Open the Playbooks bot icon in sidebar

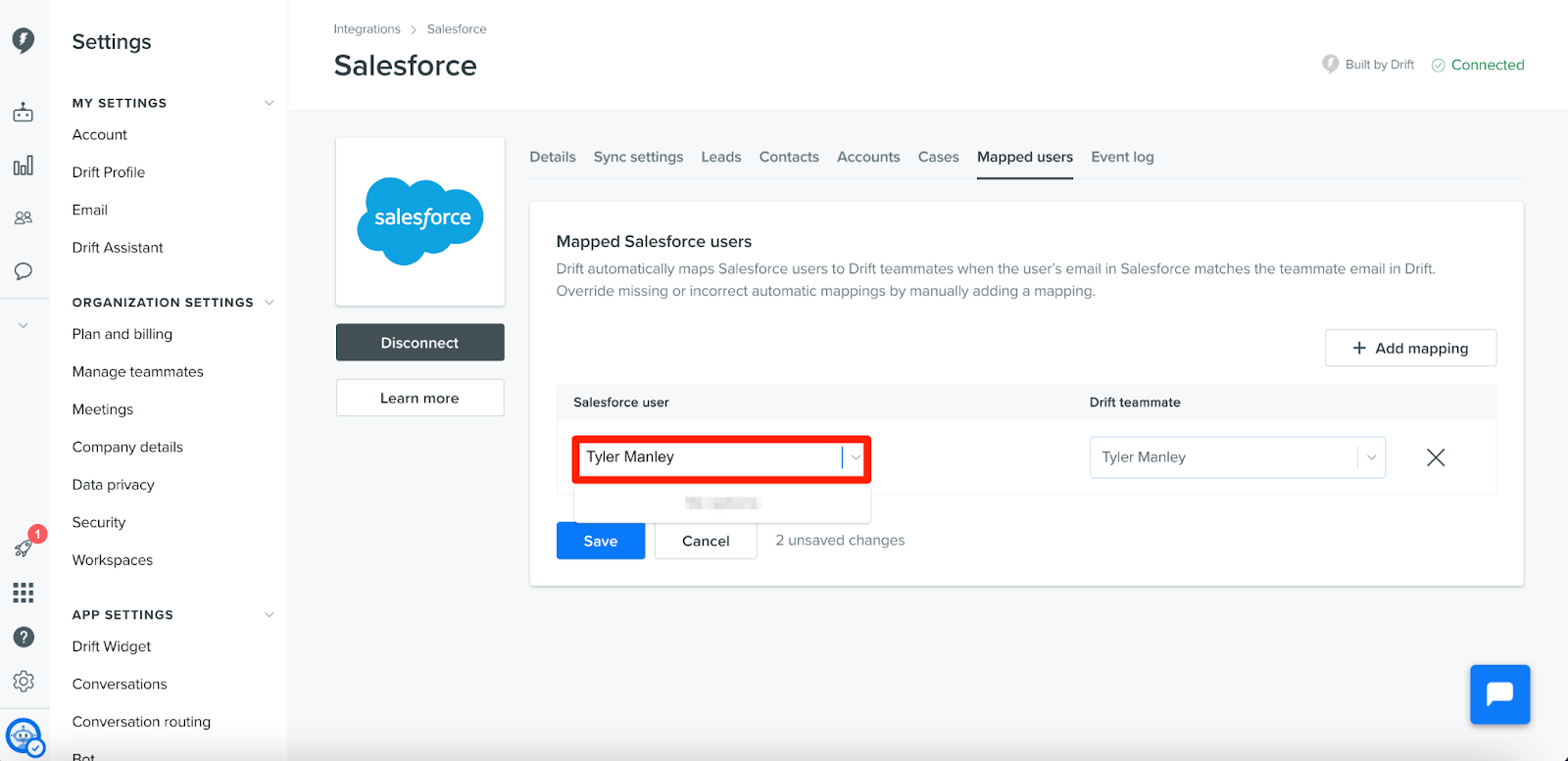click(24, 113)
